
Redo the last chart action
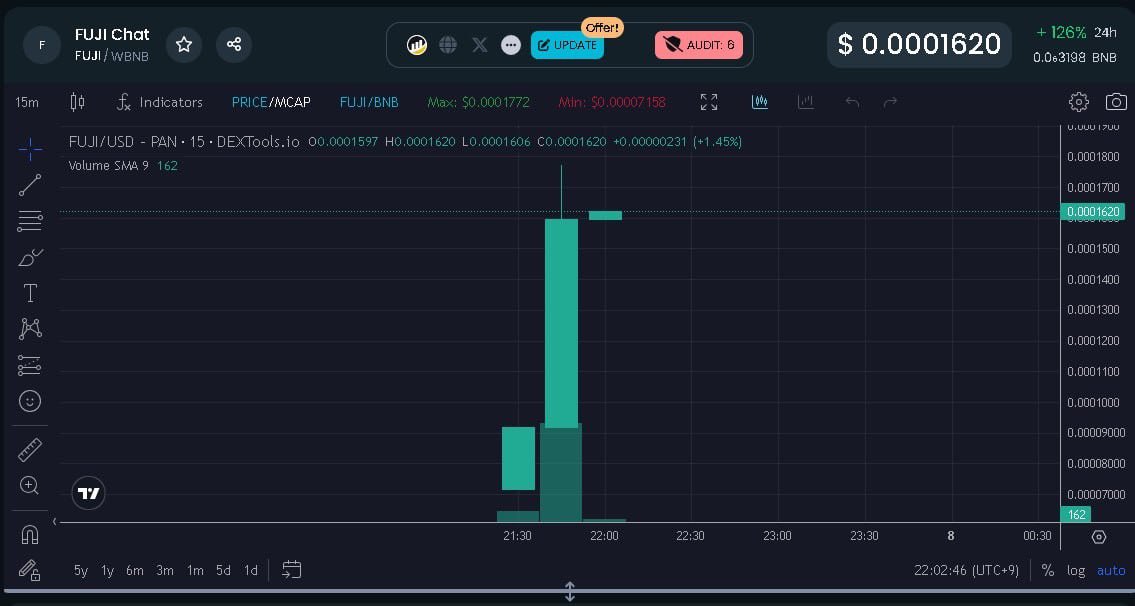click(890, 102)
